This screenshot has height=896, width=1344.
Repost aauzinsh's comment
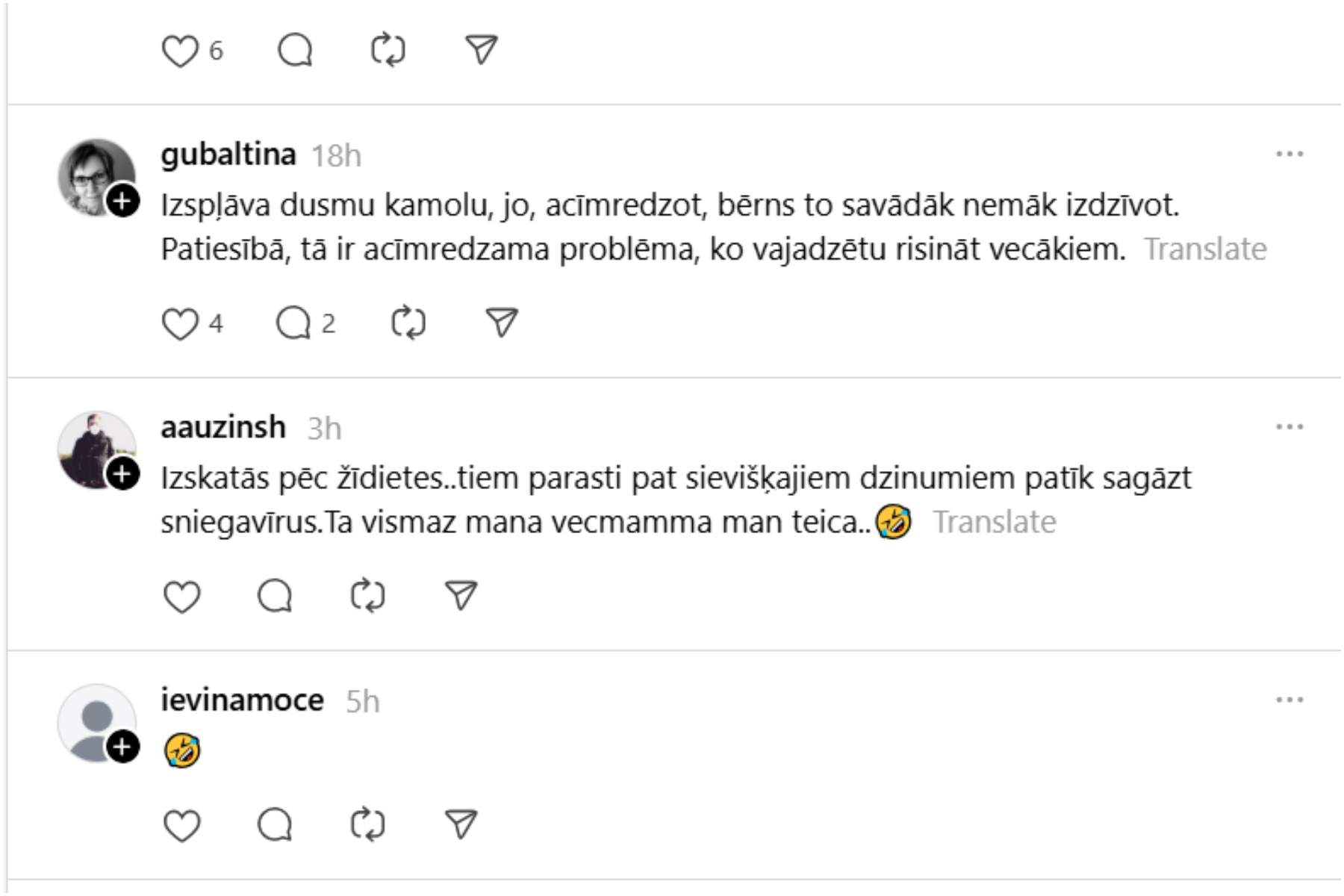(368, 597)
